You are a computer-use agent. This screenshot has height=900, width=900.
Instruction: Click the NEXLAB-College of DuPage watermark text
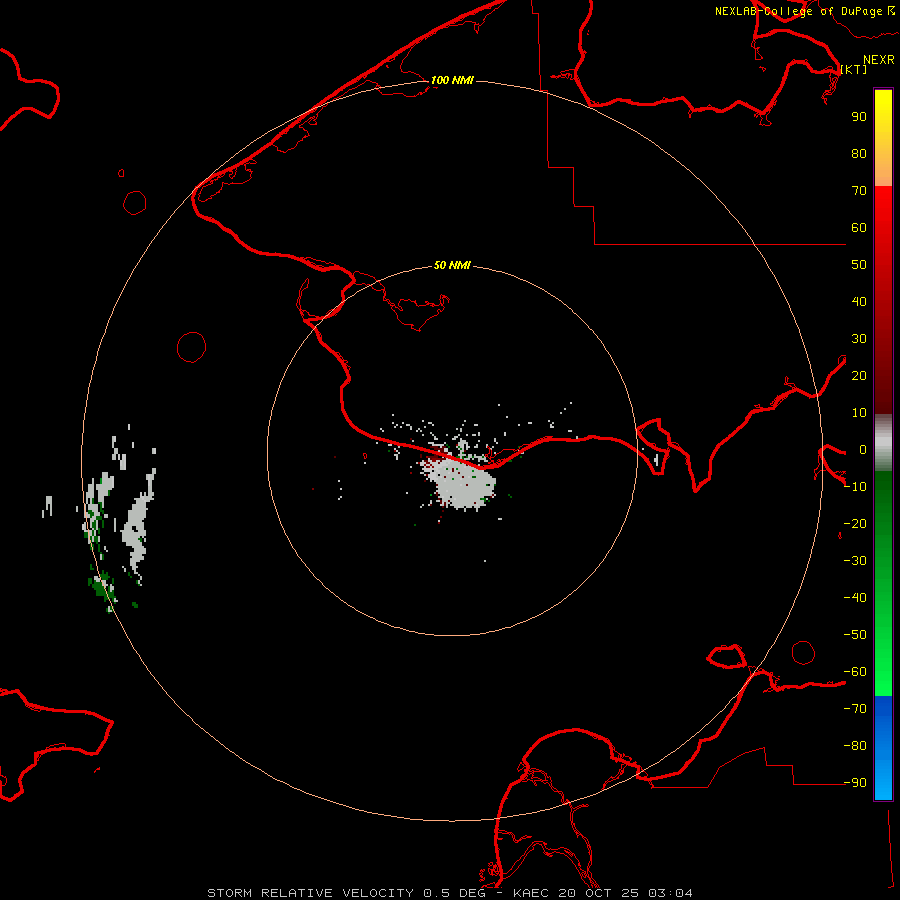tap(805, 11)
